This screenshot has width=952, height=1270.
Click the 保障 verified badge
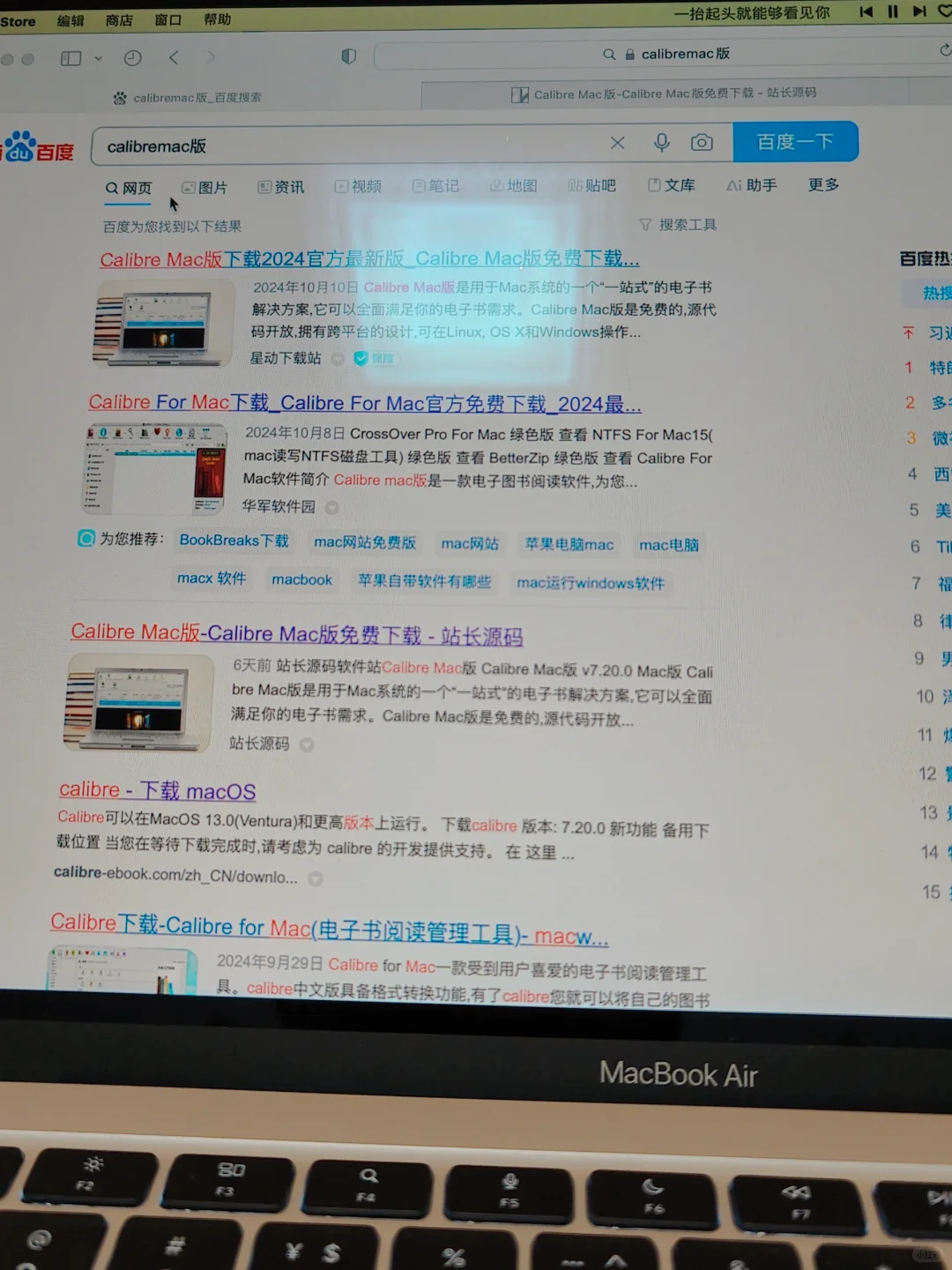point(376,358)
